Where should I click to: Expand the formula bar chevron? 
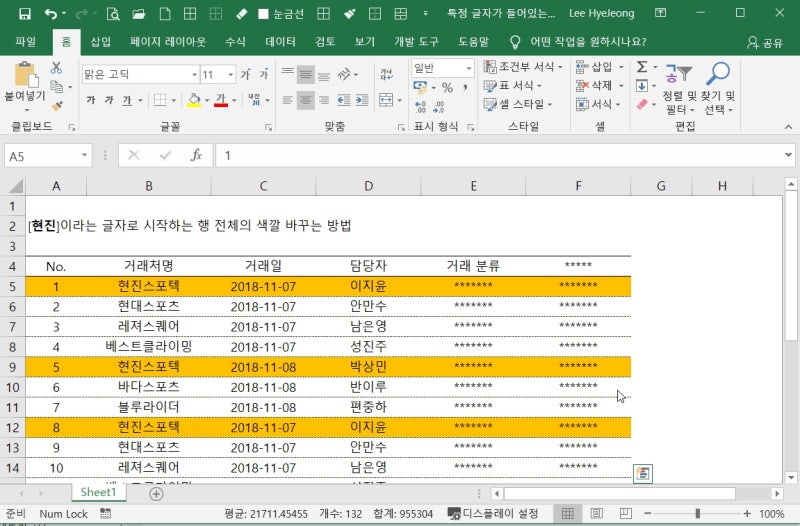tap(788, 155)
